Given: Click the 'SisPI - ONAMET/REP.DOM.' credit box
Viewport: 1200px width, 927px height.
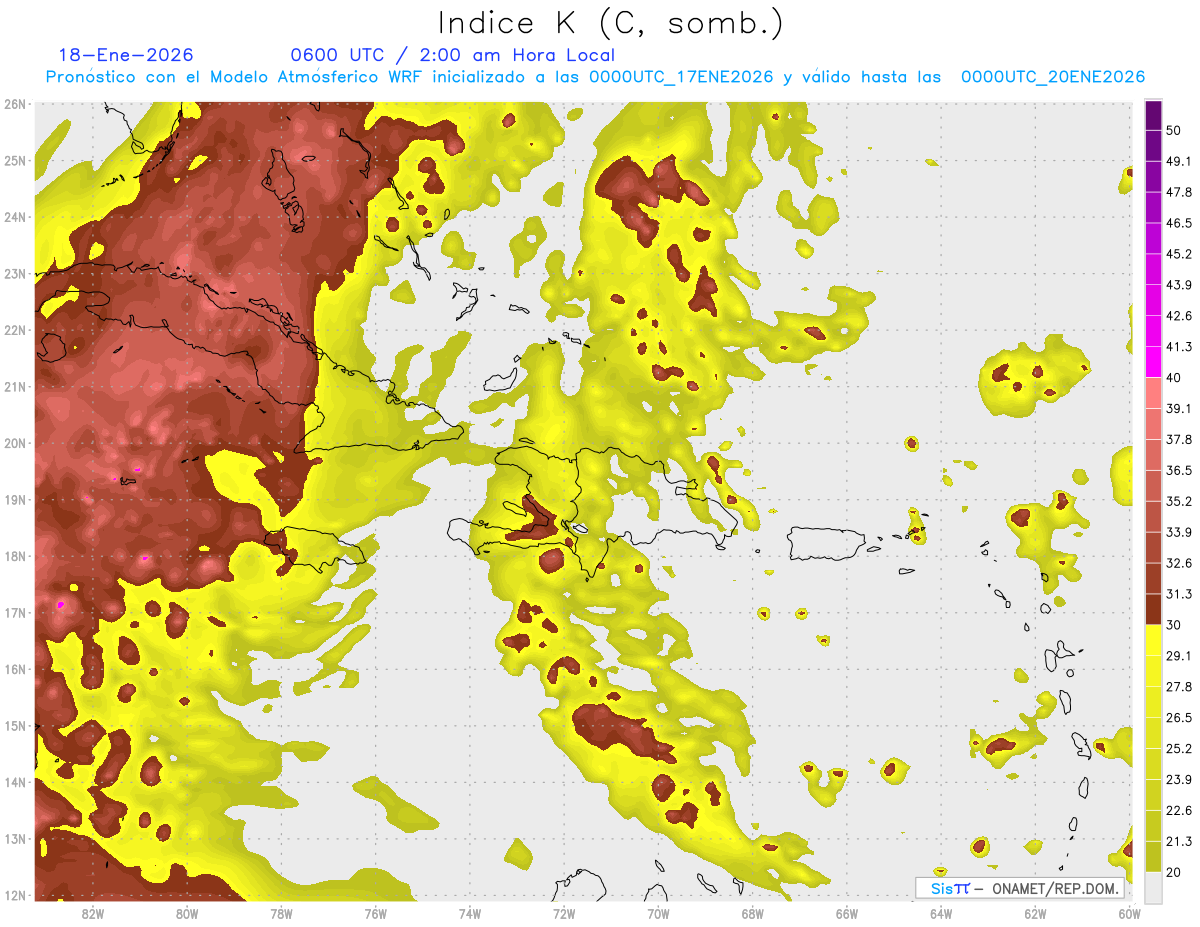Looking at the screenshot, I should click(1019, 888).
